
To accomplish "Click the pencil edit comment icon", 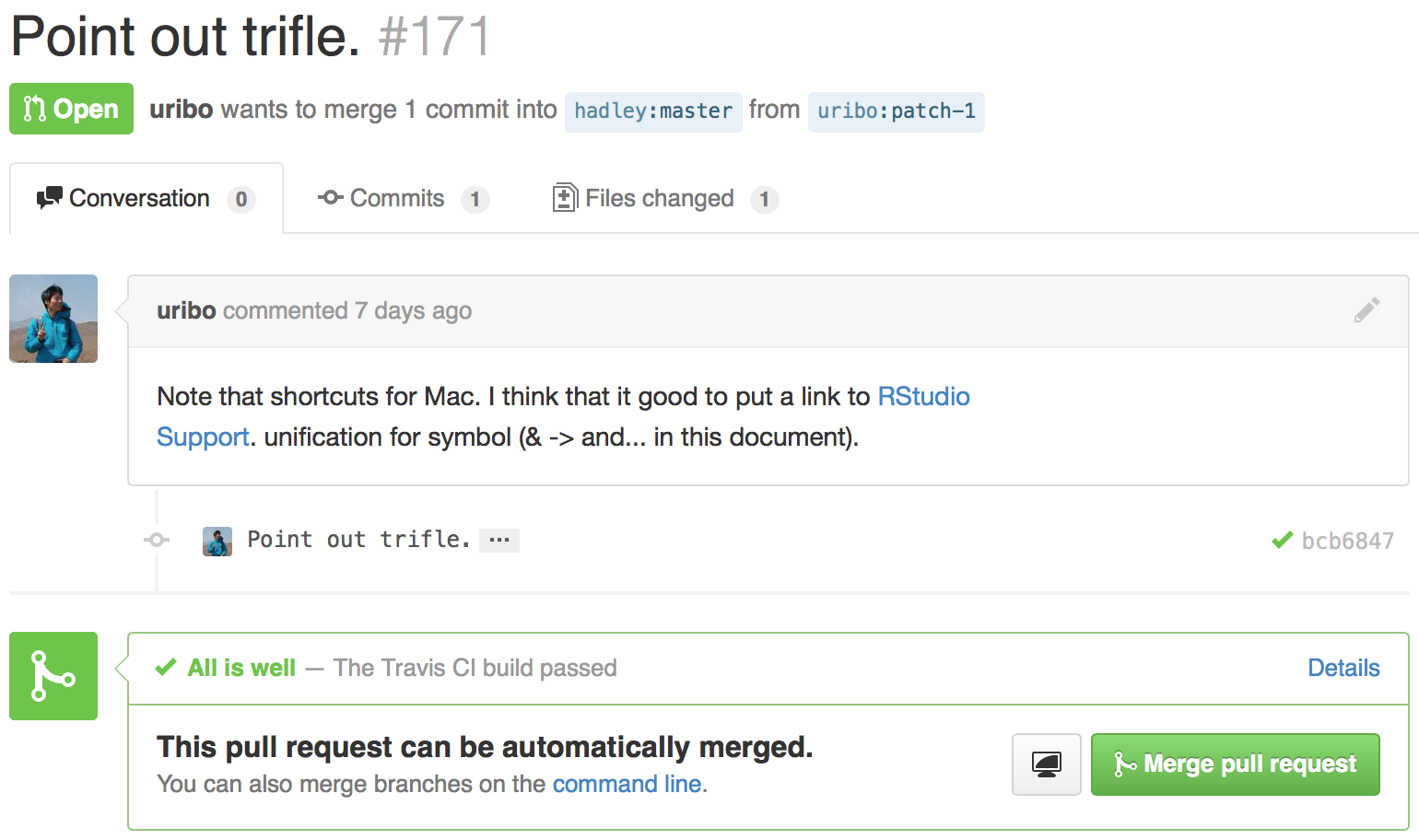I will pos(1367,310).
